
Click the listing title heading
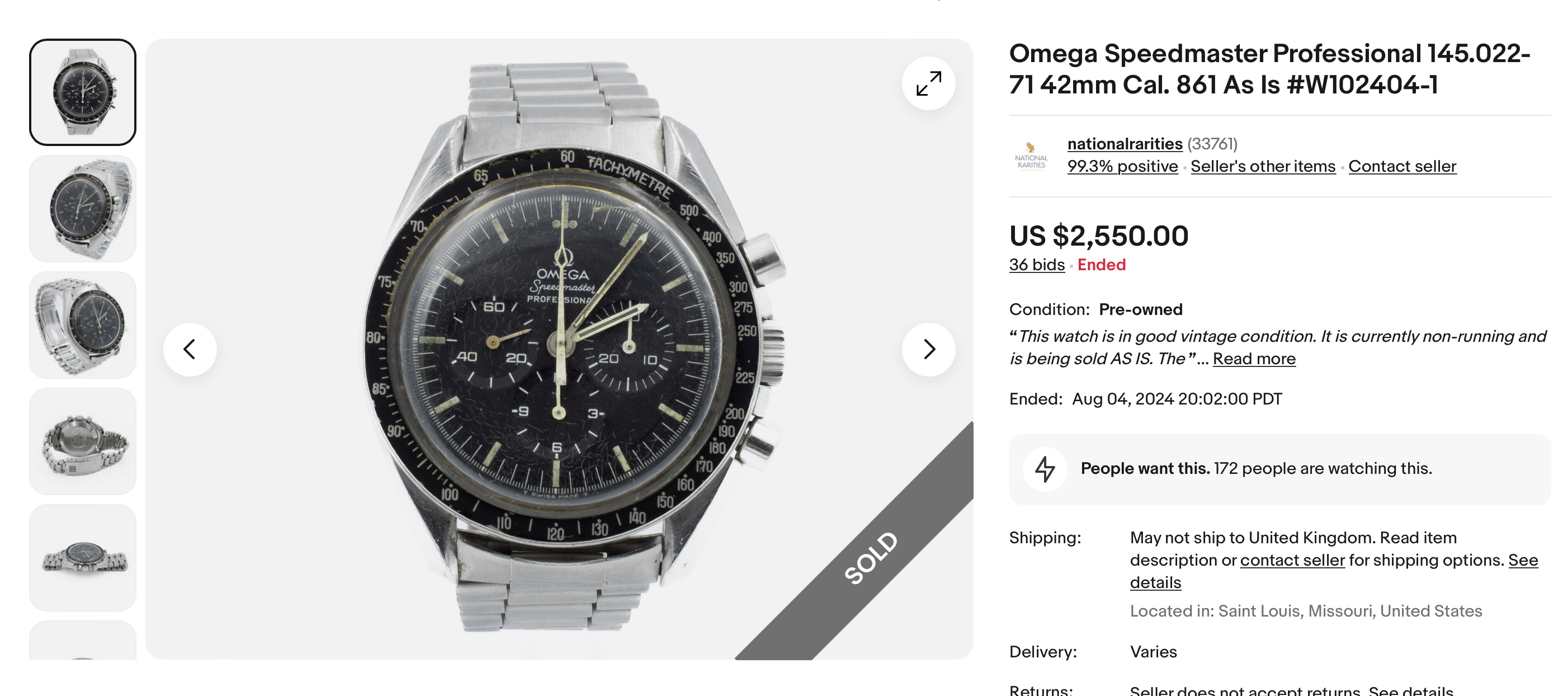[x=1268, y=69]
